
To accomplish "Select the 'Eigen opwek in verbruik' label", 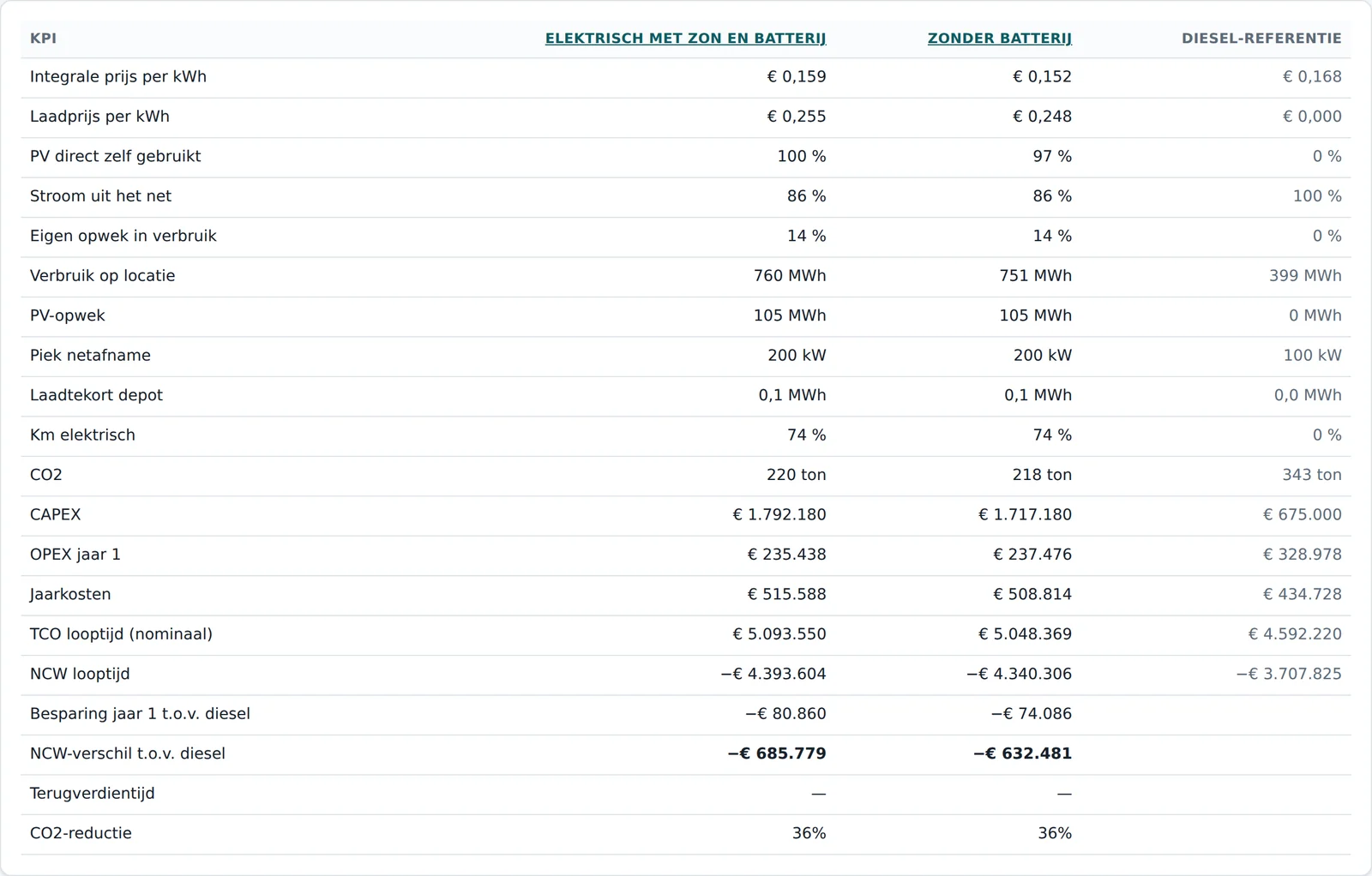I will click(x=123, y=237).
